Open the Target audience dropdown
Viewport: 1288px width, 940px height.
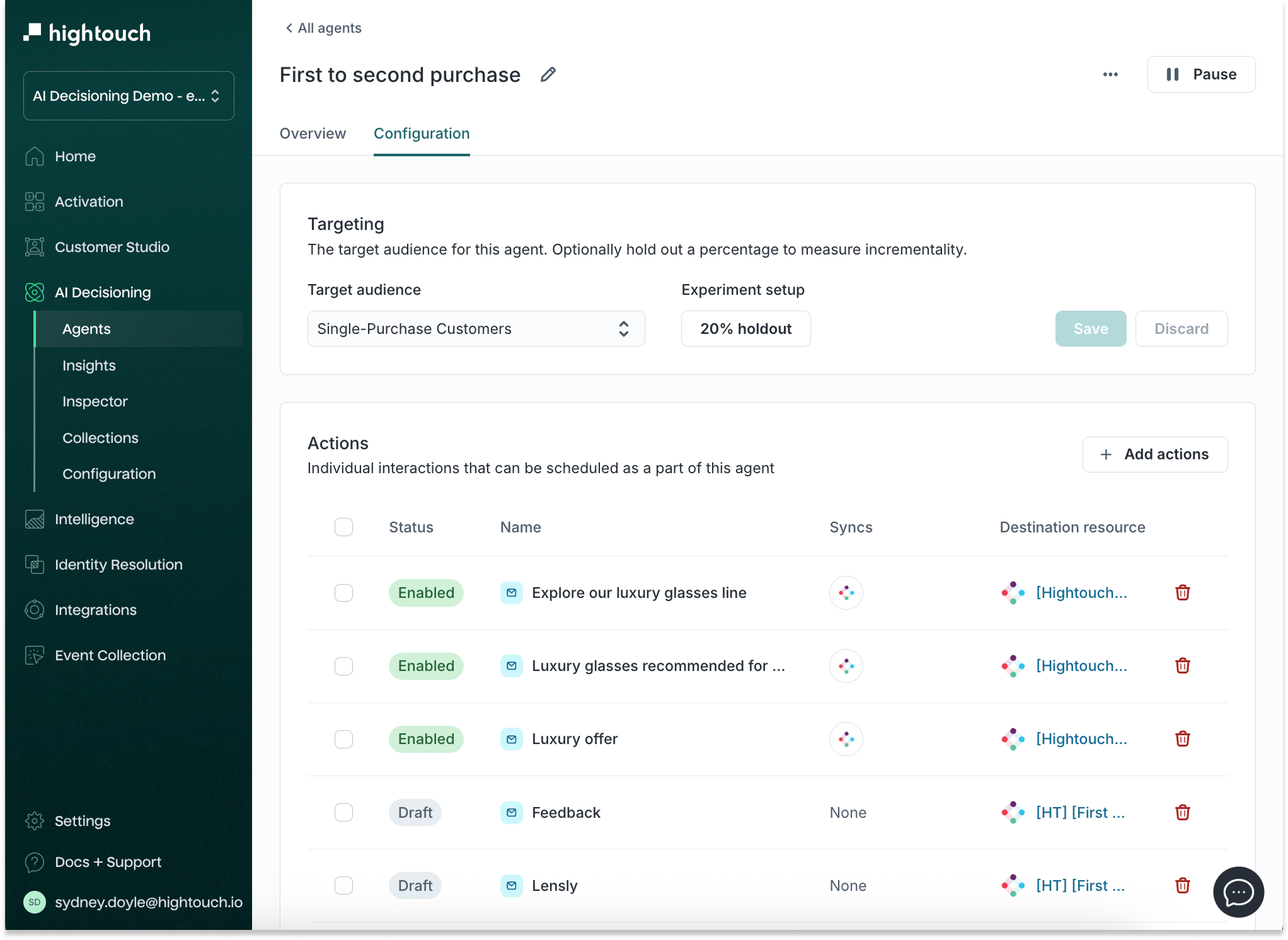coord(476,329)
